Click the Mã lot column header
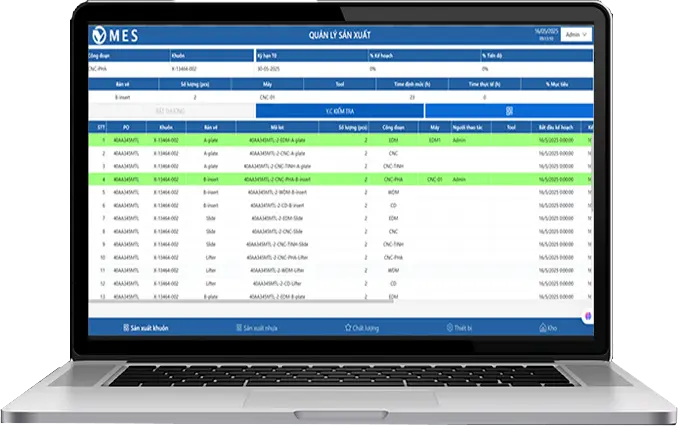The image size is (678, 426). coord(276,128)
